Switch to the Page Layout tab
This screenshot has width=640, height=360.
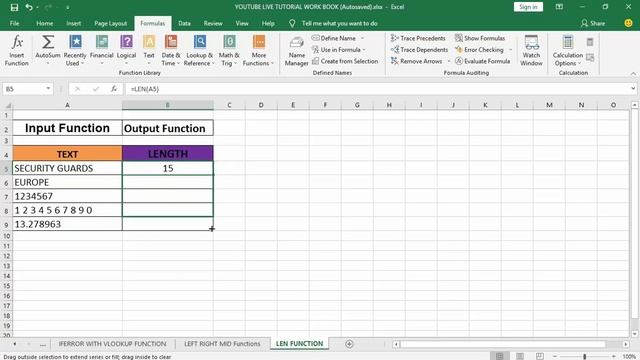pos(110,23)
